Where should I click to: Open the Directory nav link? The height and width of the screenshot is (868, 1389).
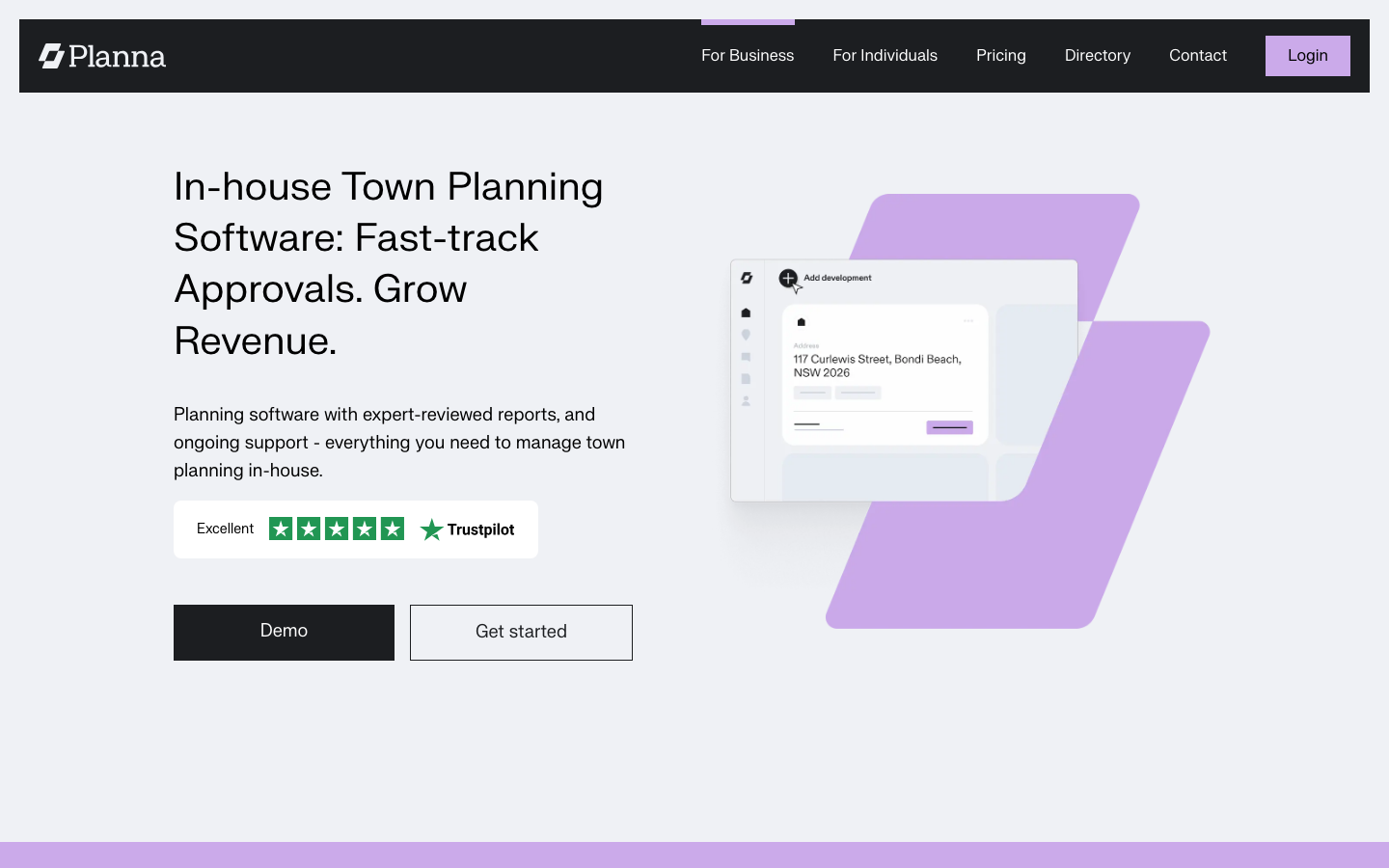1097,56
